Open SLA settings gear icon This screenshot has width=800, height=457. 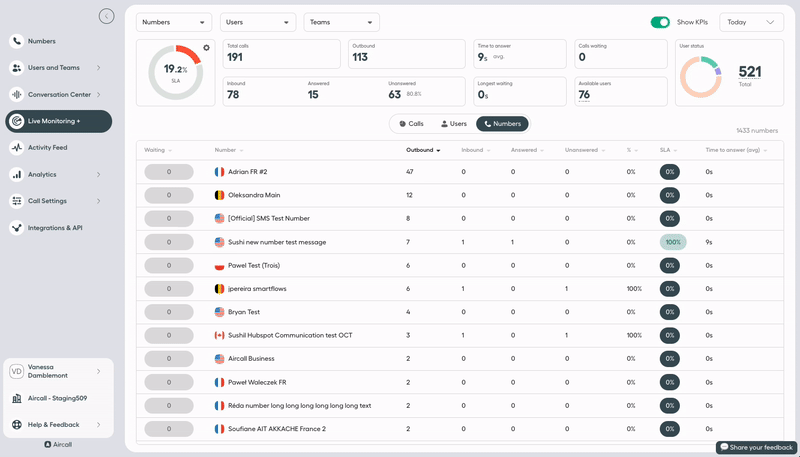coord(206,48)
